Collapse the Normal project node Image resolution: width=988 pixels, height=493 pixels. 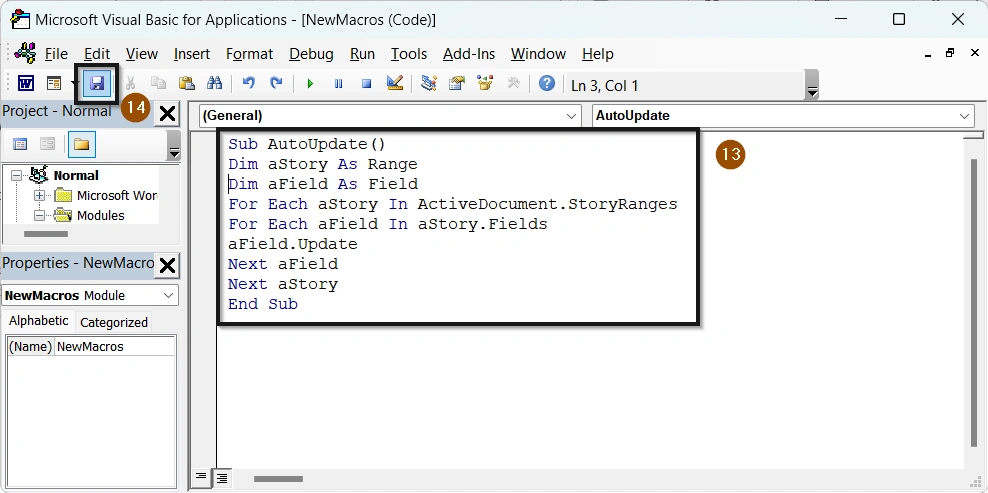(16, 176)
